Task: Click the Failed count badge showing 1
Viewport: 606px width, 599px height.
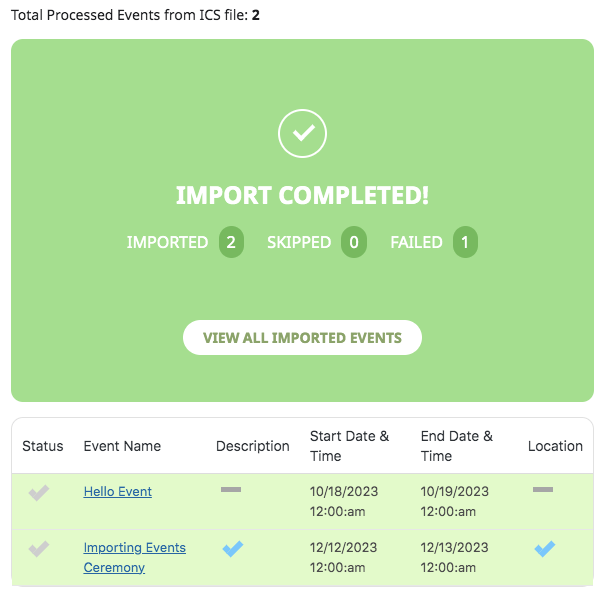Action: point(465,242)
